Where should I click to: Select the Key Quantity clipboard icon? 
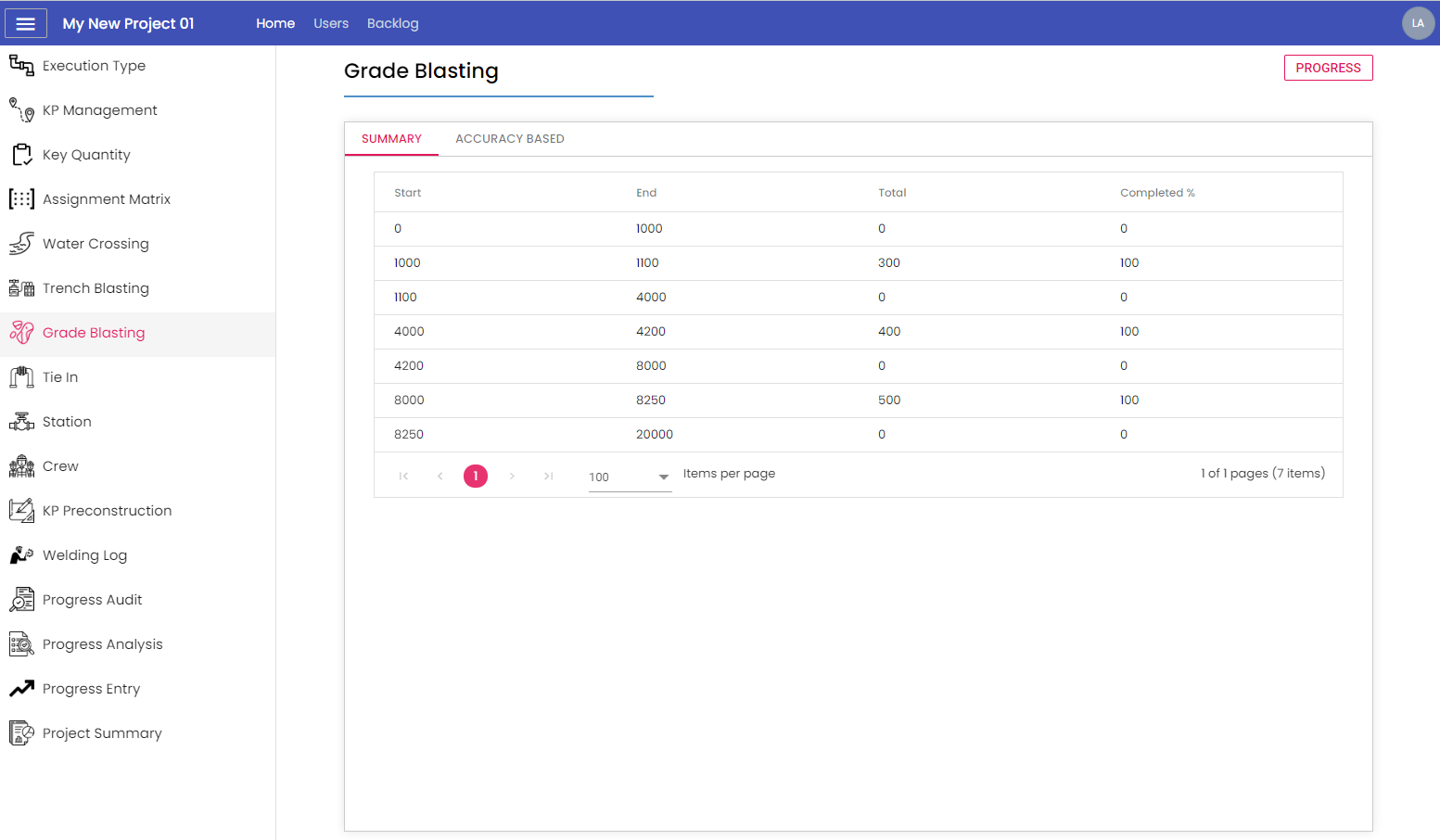click(21, 154)
